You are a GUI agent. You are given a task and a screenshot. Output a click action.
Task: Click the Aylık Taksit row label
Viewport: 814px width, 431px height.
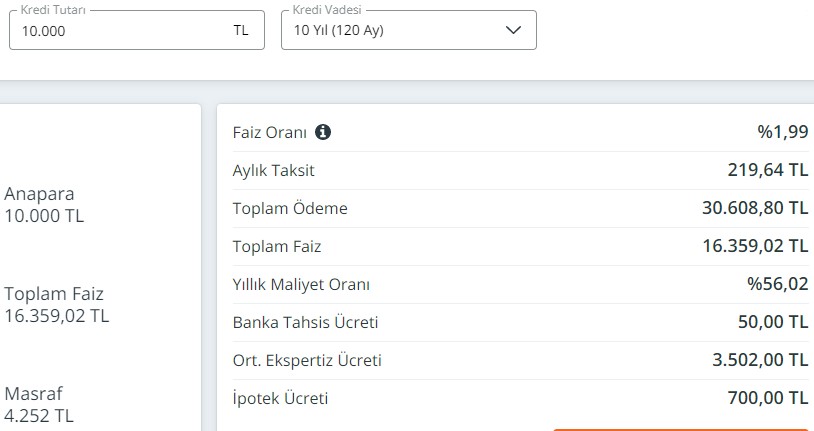274,170
